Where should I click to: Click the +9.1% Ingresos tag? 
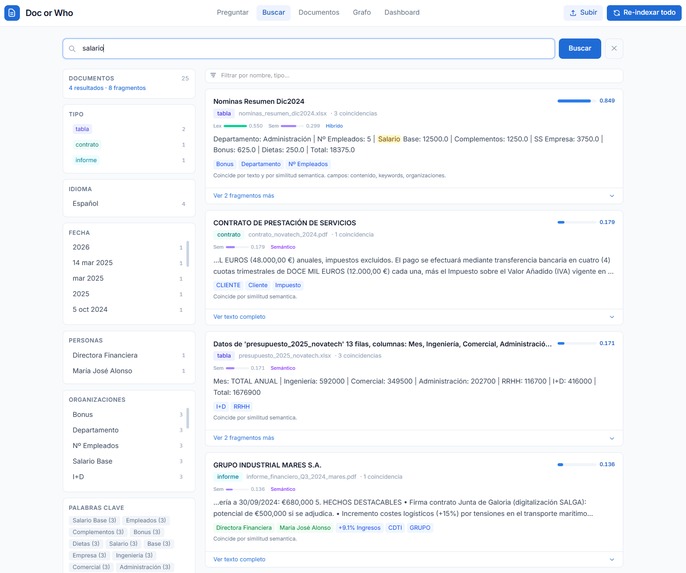(359, 528)
